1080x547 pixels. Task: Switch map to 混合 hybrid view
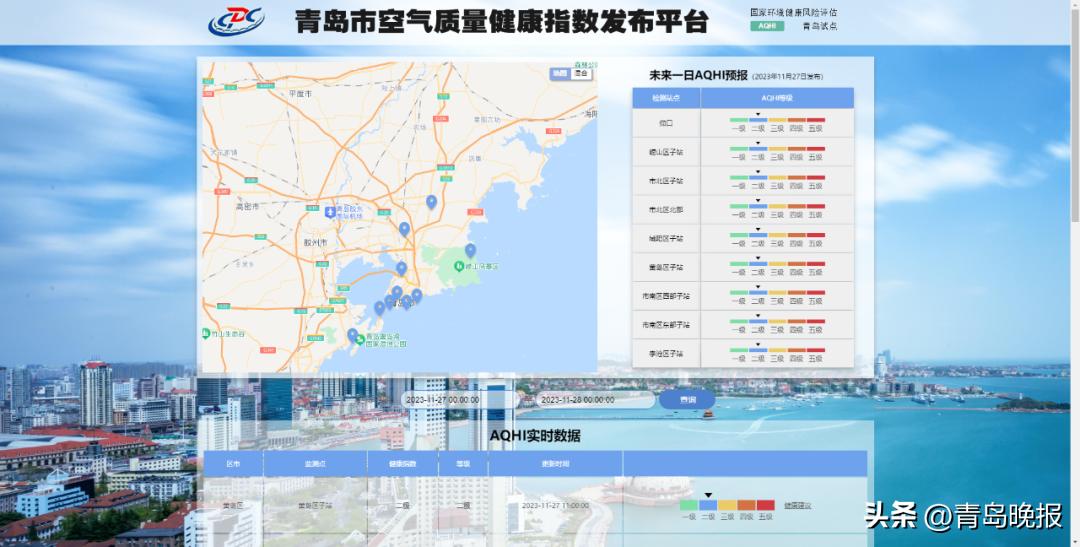coord(581,73)
